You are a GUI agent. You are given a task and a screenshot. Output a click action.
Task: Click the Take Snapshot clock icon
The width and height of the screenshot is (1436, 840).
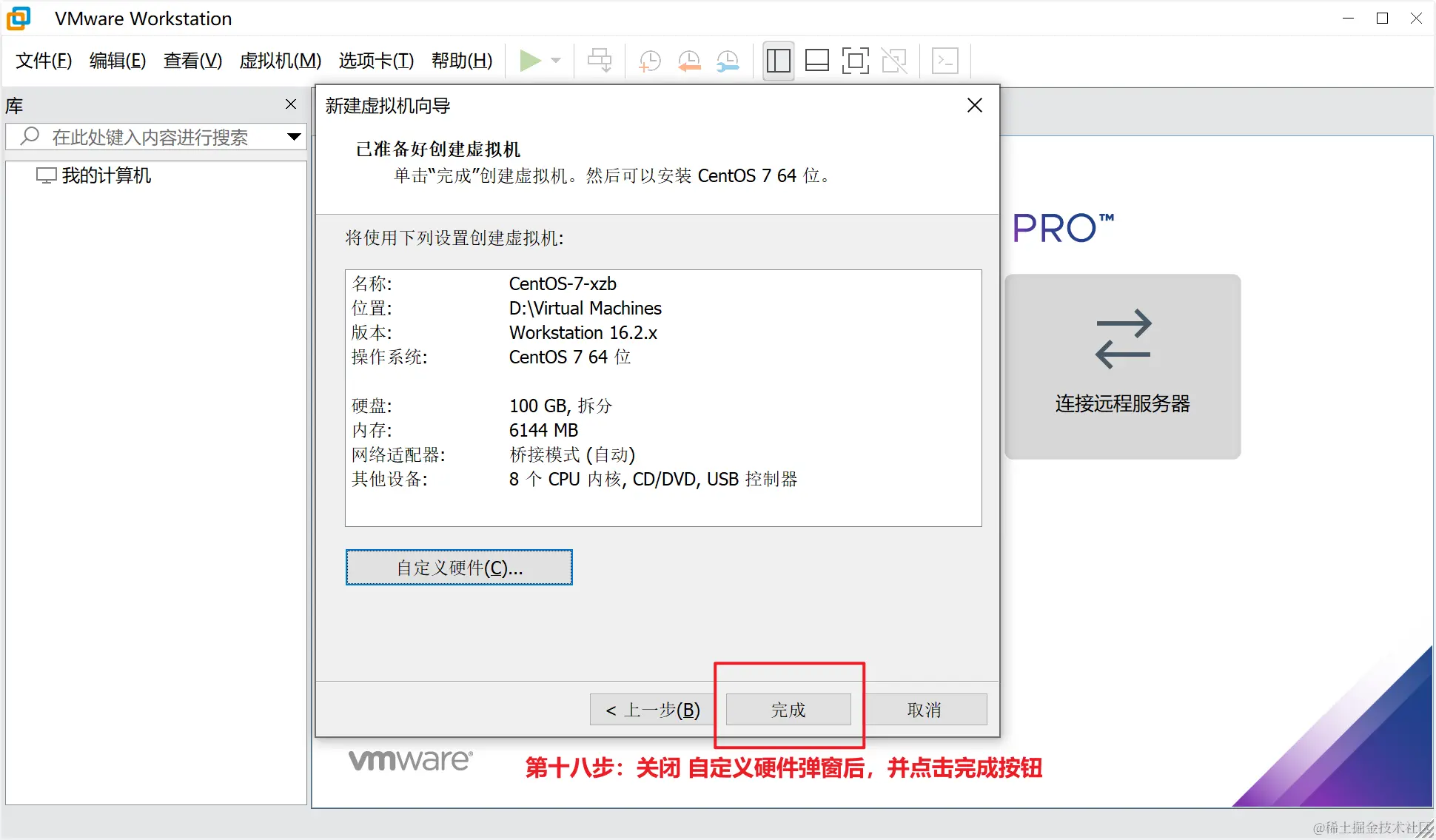pyautogui.click(x=650, y=61)
